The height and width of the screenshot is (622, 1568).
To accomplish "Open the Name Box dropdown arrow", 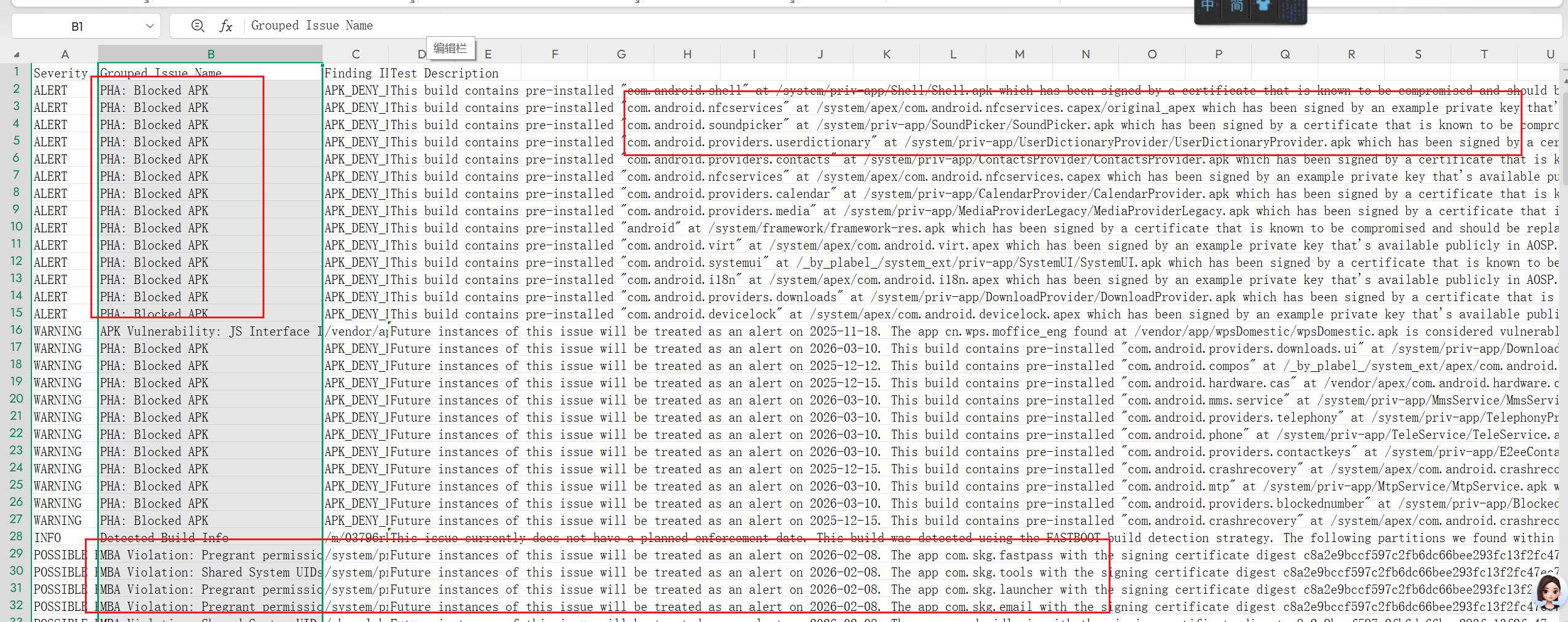I will 149,26.
